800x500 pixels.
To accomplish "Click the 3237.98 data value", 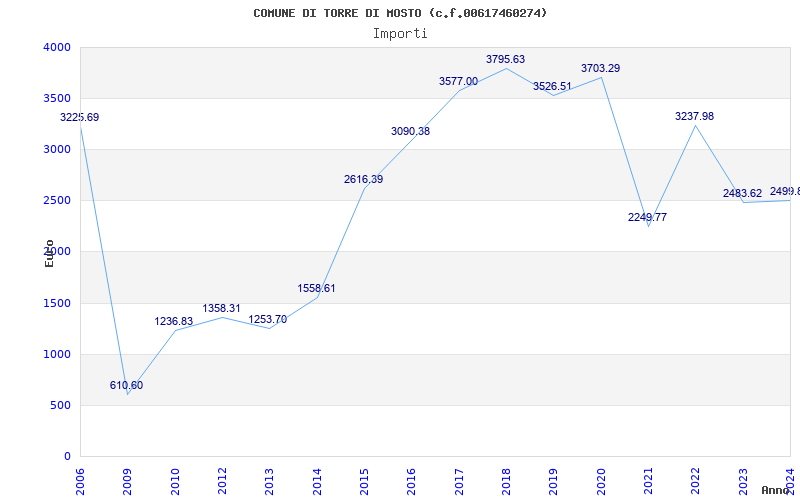I will point(694,117).
